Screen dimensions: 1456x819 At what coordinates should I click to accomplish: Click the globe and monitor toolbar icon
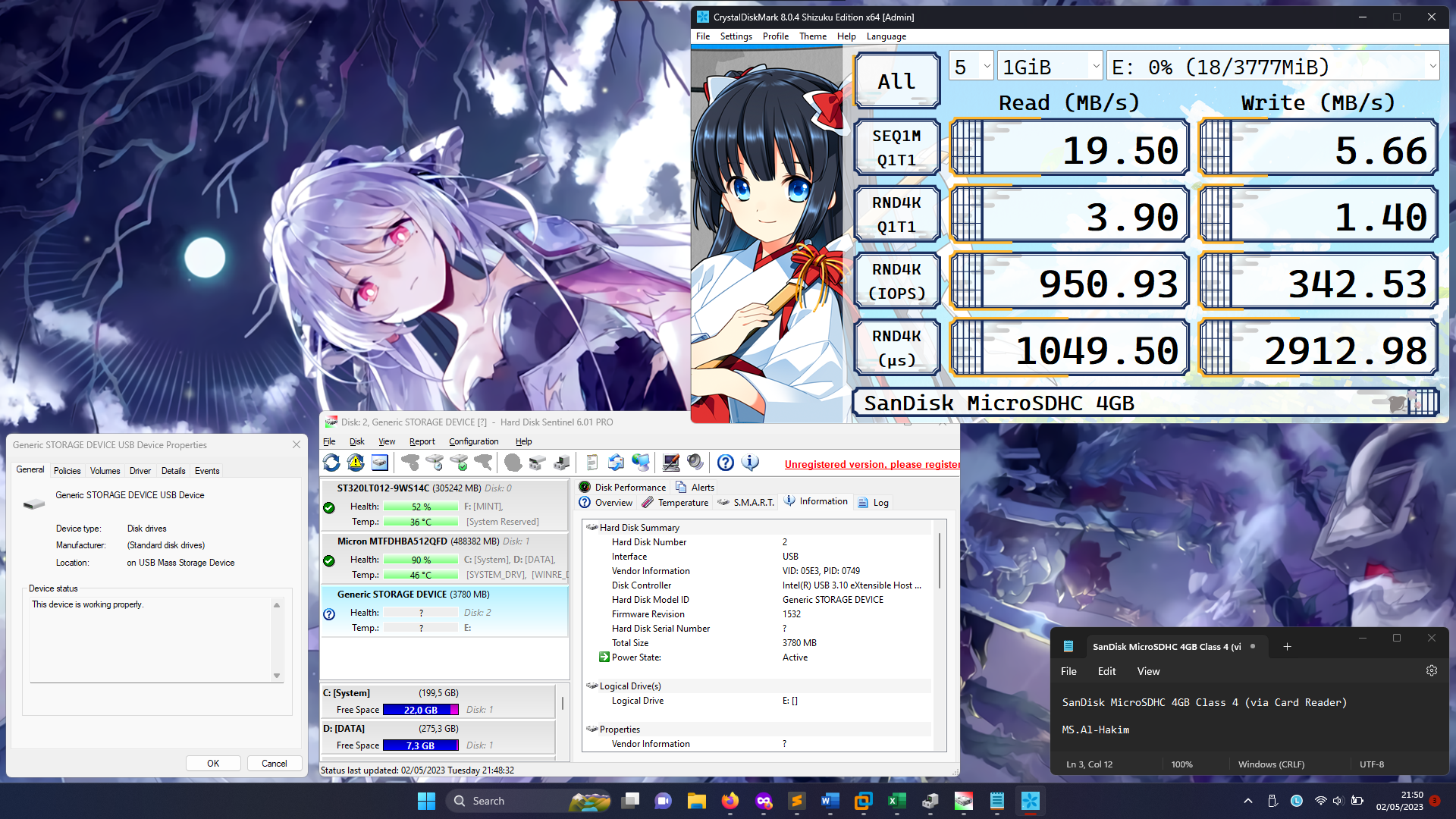[x=641, y=463]
